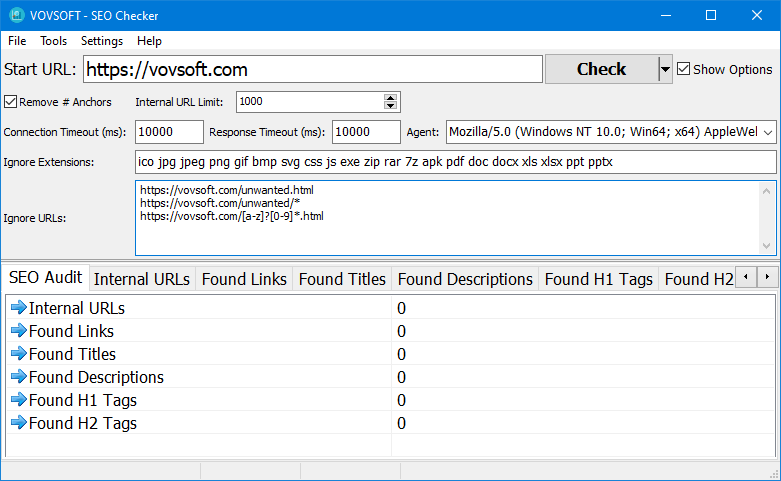Click the Start URL input field

tap(313, 69)
